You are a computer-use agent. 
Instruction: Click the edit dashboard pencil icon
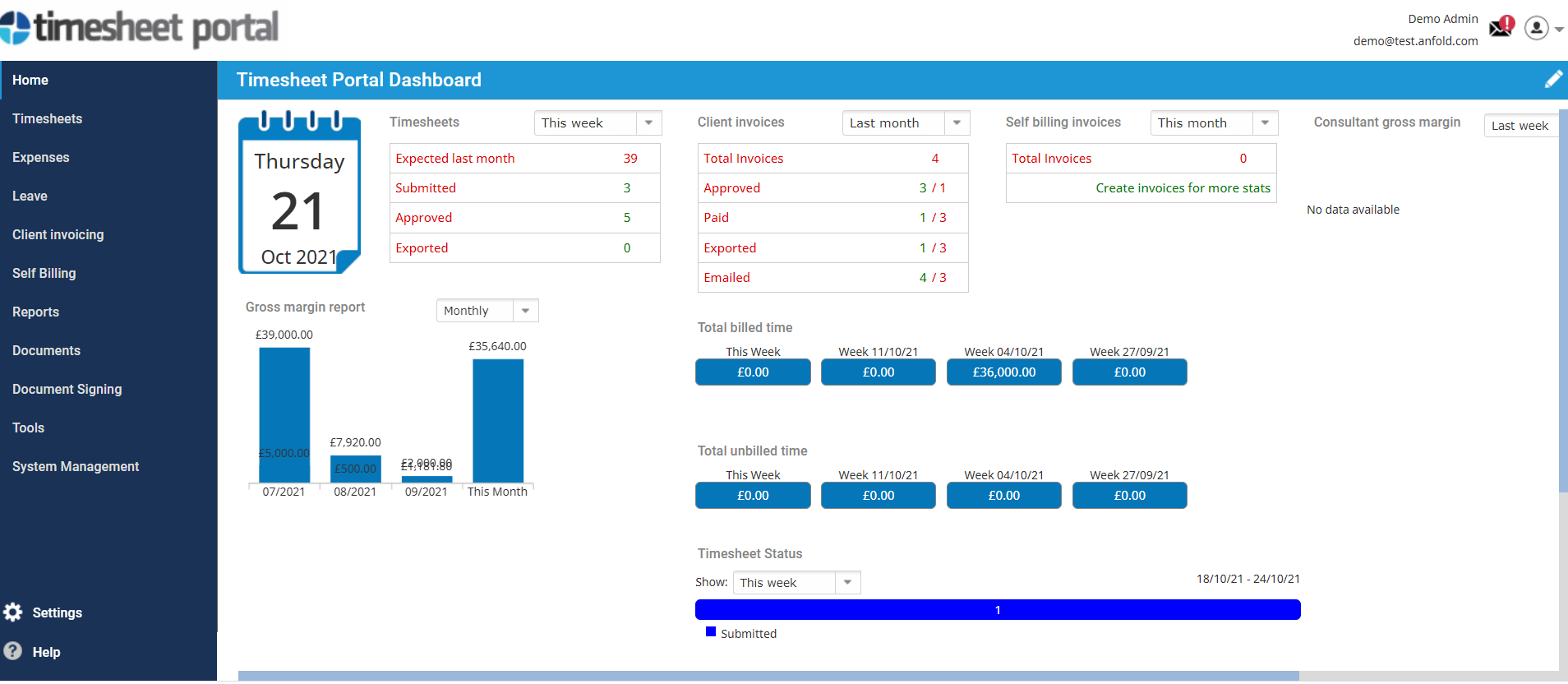(x=1553, y=79)
